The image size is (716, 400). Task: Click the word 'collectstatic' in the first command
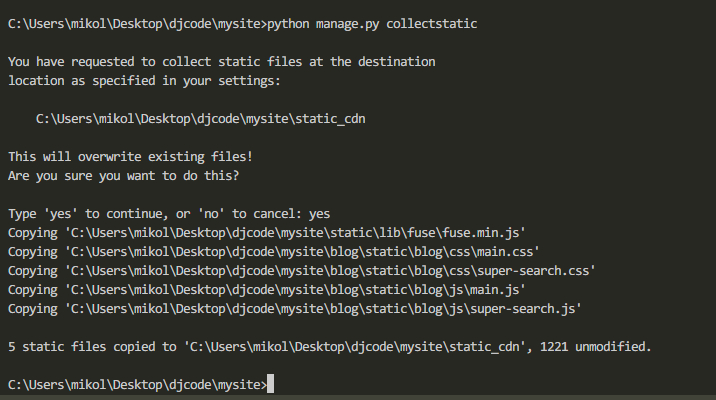432,24
